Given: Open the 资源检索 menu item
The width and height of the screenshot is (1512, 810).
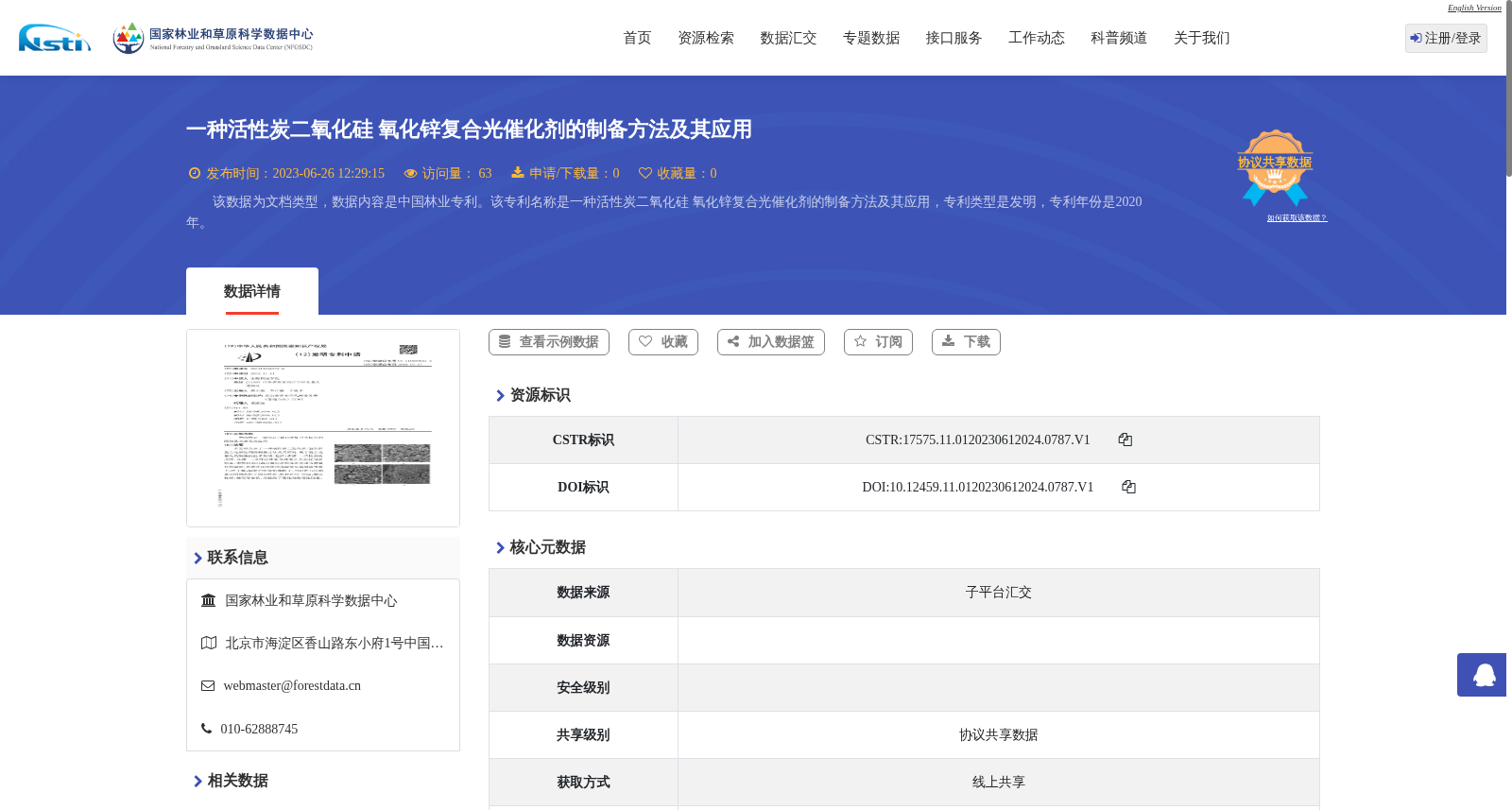Looking at the screenshot, I should pyautogui.click(x=706, y=38).
